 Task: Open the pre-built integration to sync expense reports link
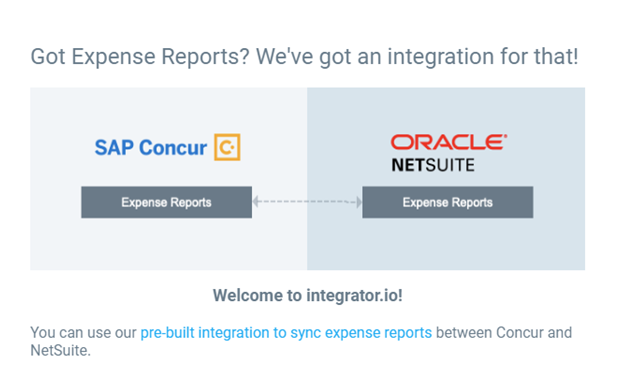[x=286, y=333]
